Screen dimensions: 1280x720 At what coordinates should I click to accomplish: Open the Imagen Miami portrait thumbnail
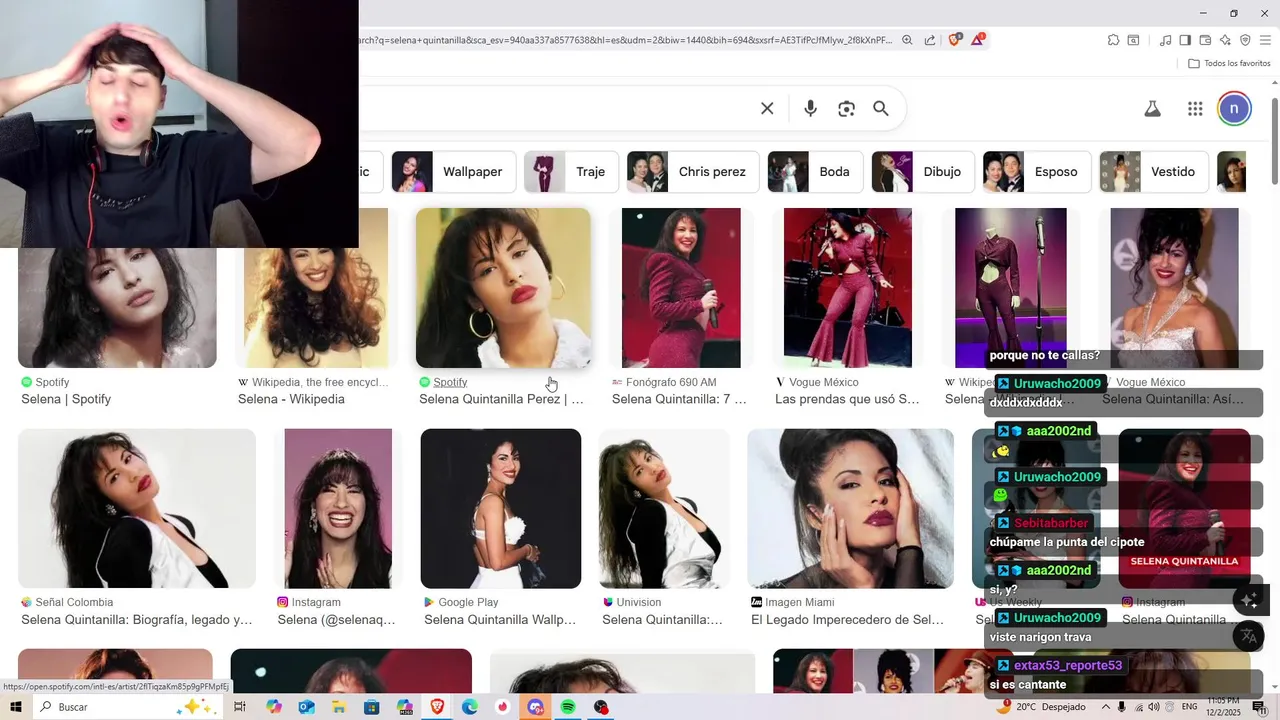(x=850, y=508)
